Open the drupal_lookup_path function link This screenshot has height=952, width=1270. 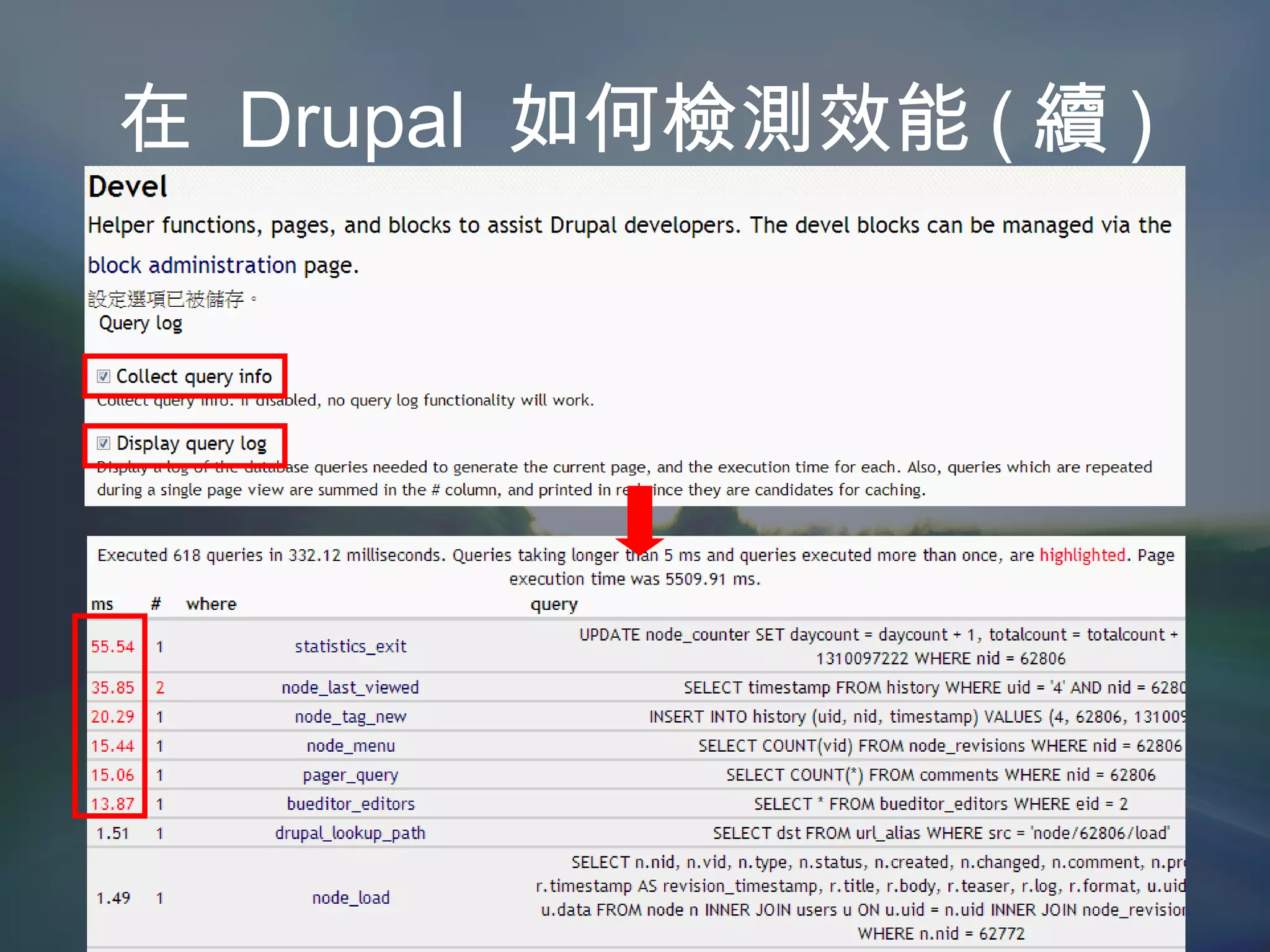coord(350,833)
